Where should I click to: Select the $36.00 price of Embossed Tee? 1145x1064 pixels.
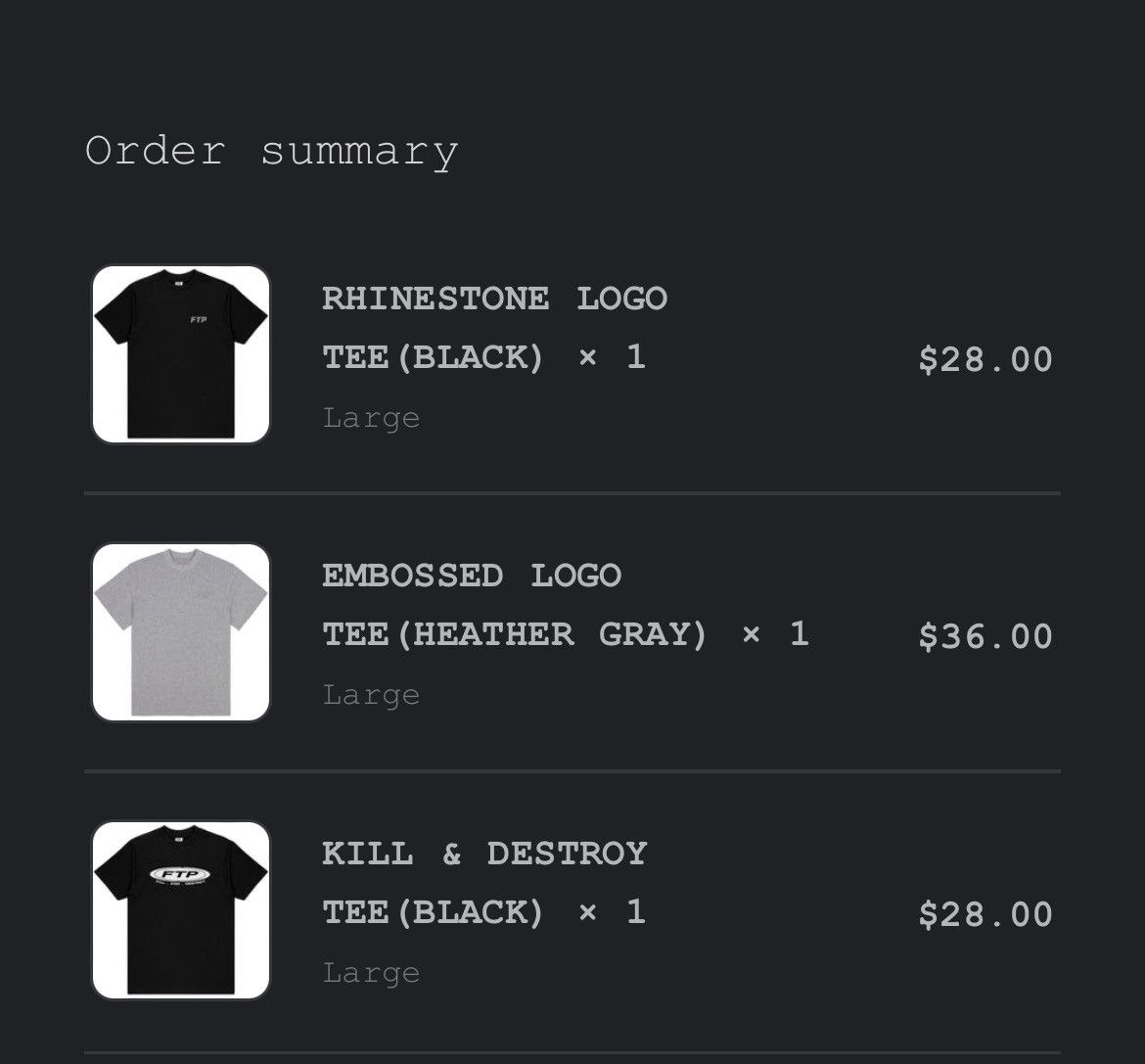985,636
